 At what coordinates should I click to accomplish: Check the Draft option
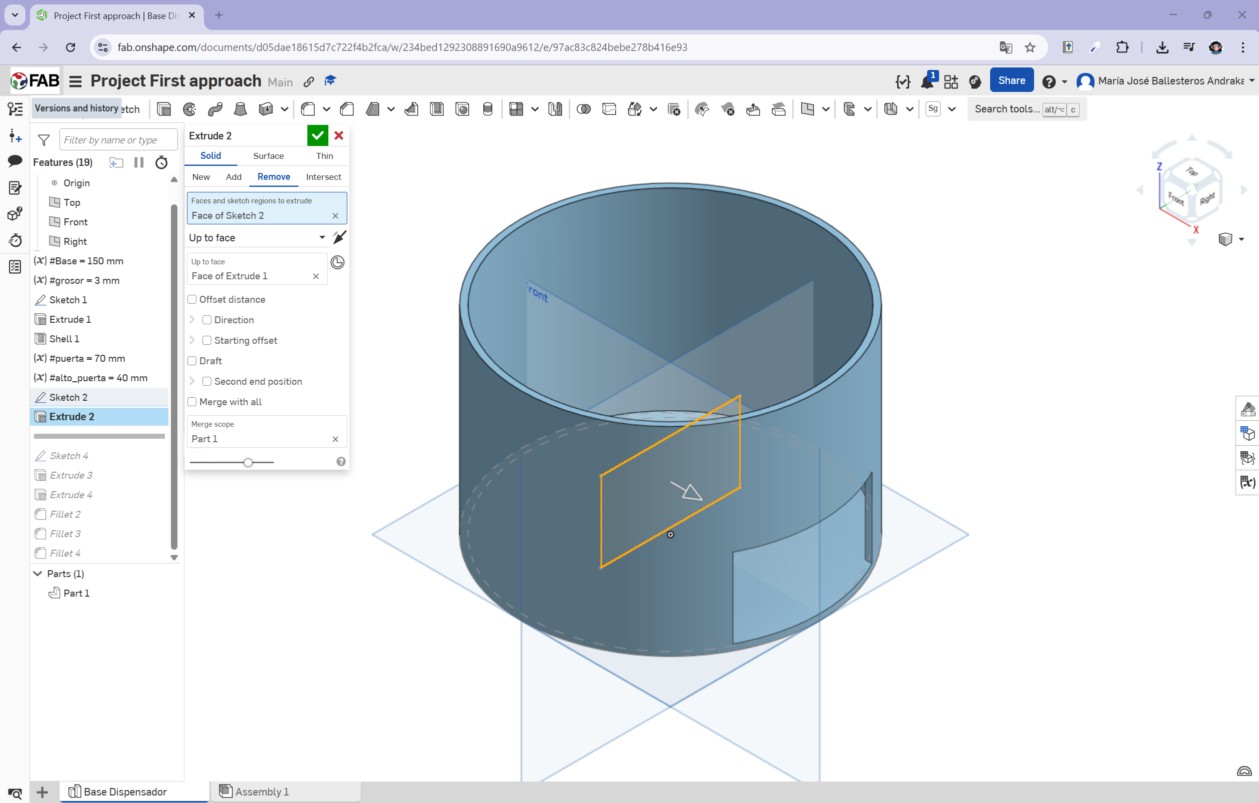(192, 361)
